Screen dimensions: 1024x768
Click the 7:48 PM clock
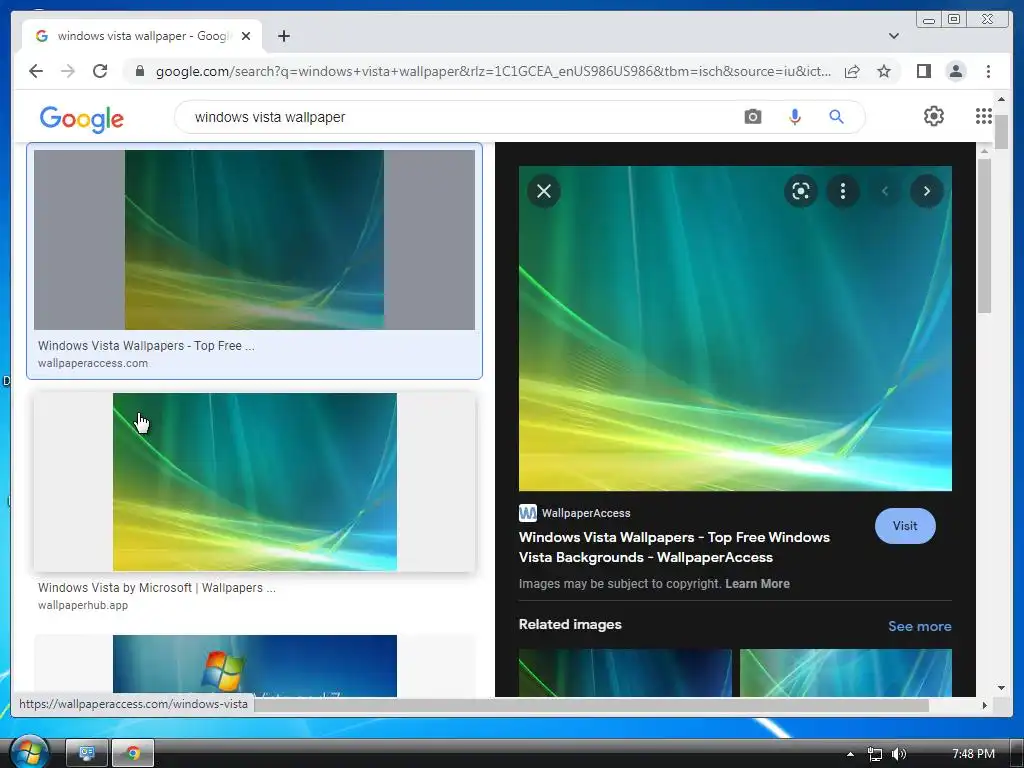[x=973, y=754]
